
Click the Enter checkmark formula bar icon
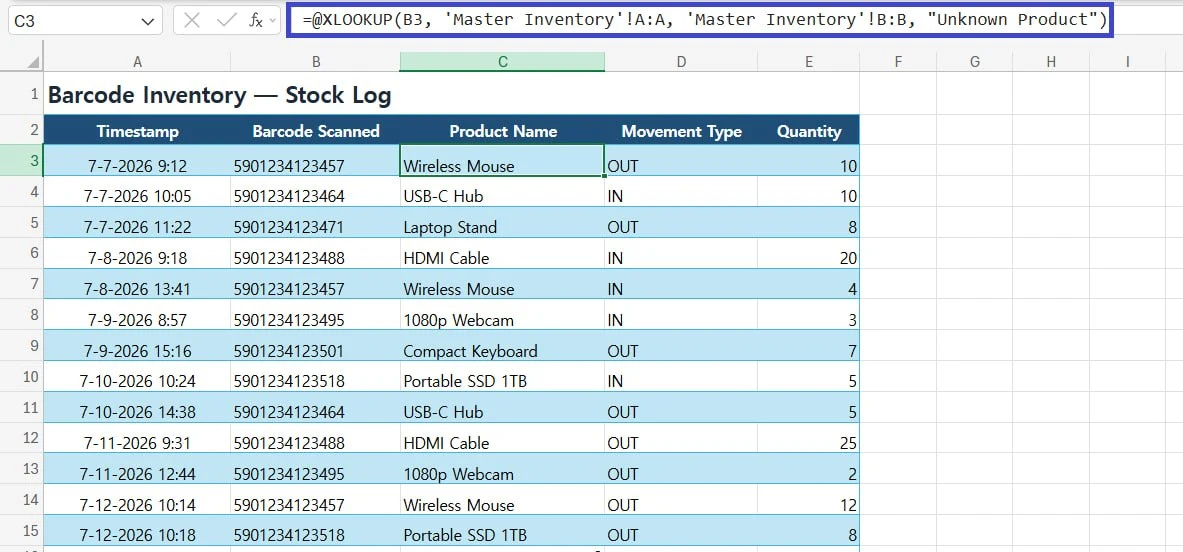(226, 20)
